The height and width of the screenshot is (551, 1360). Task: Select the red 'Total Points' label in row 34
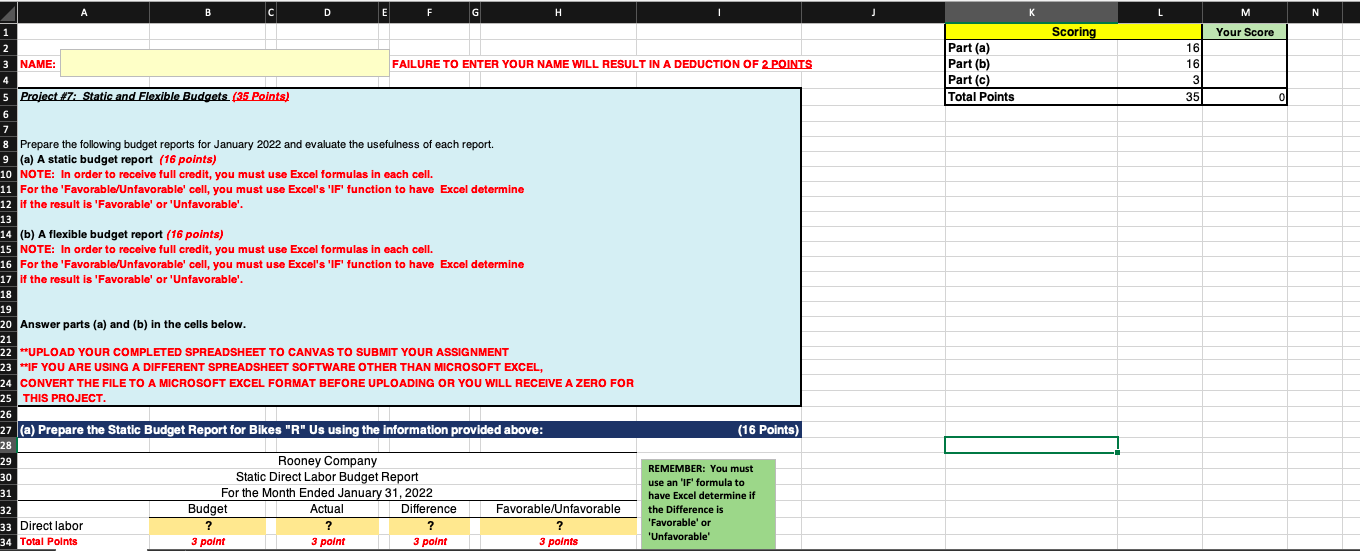48,541
